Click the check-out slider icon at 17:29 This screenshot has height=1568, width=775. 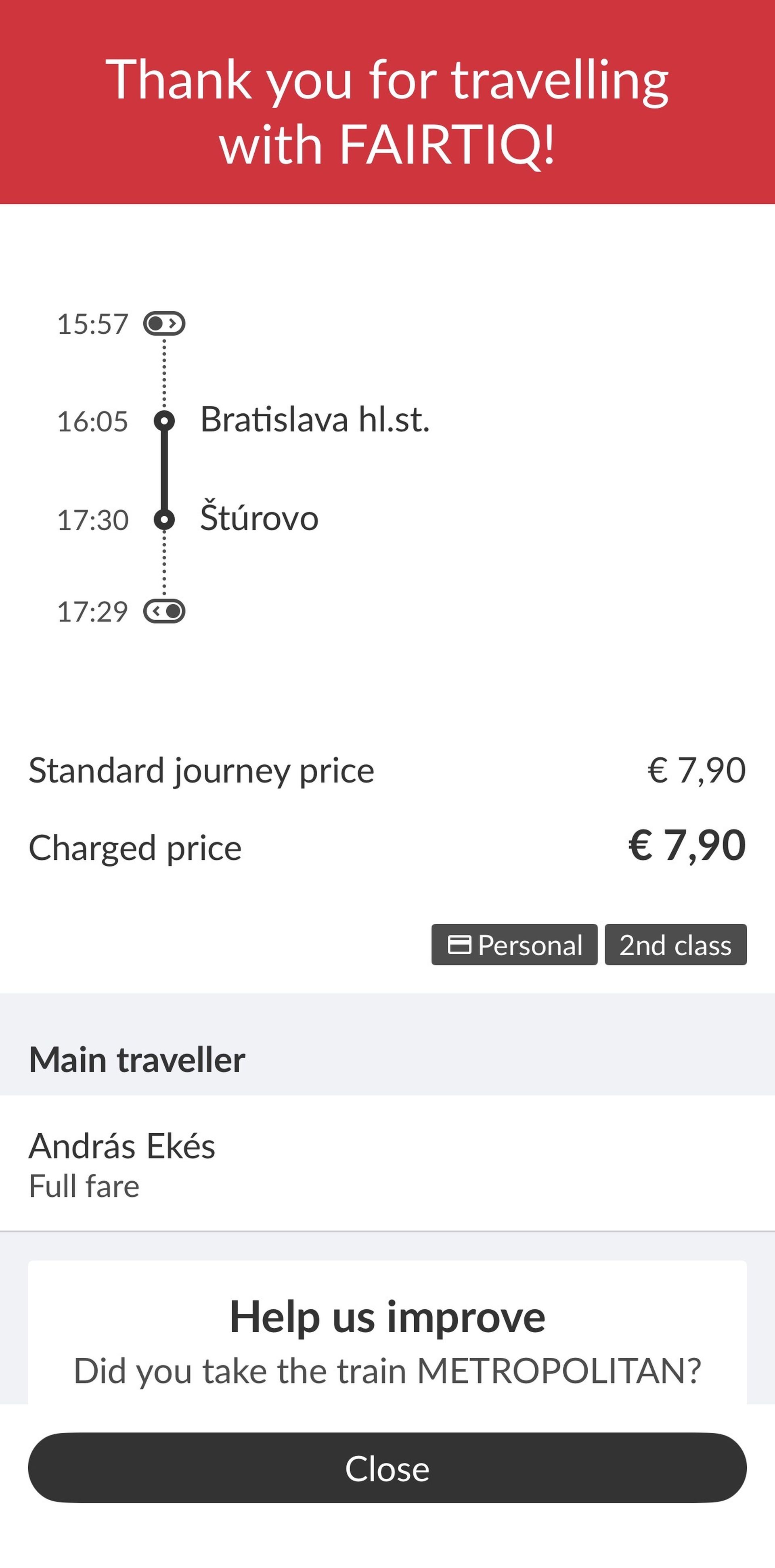tap(164, 611)
